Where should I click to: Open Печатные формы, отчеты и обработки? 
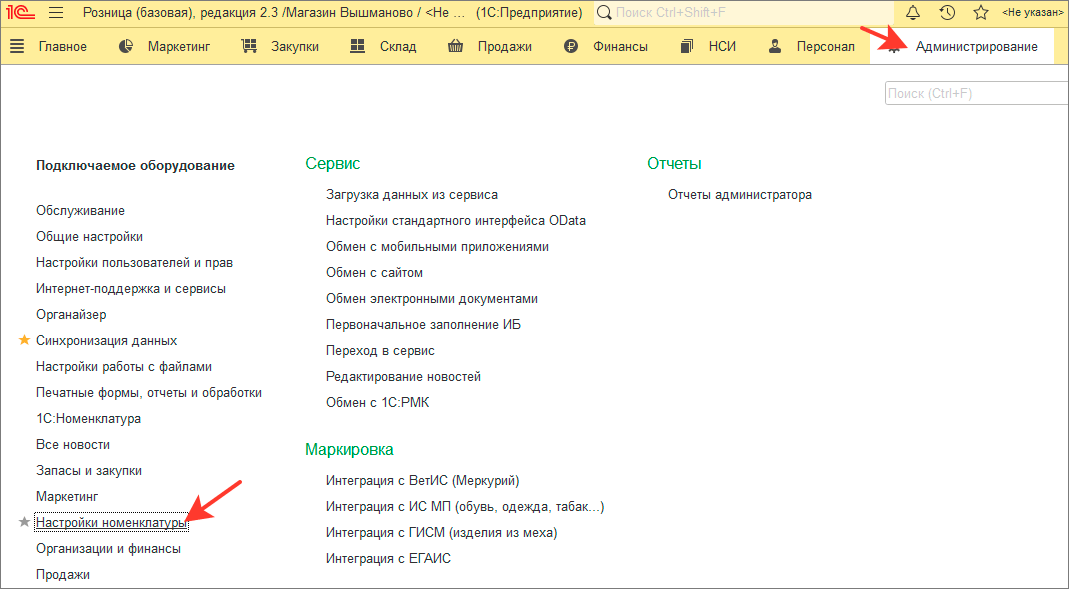(x=149, y=393)
